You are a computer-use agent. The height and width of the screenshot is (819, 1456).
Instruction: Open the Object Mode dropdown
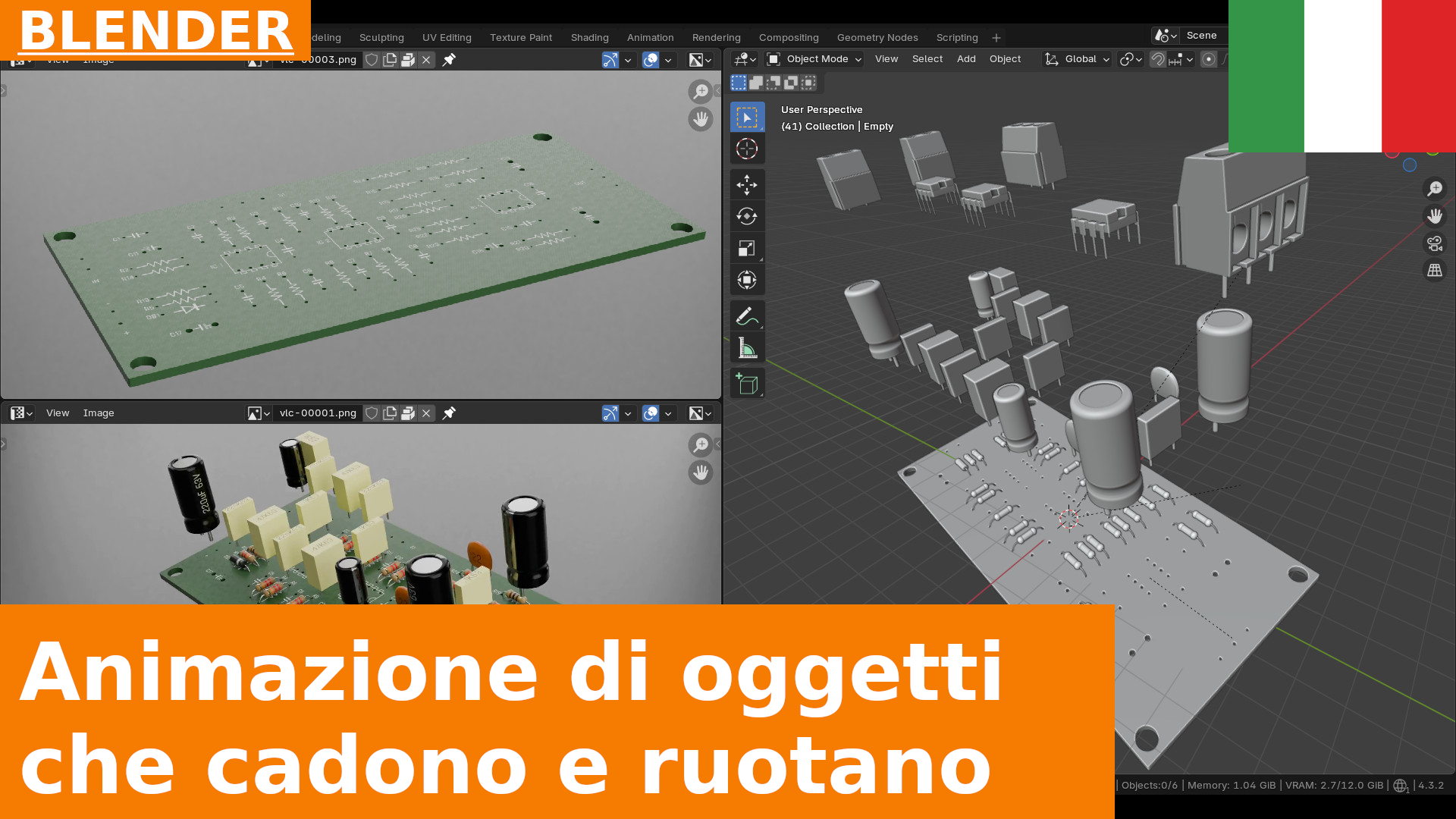click(x=814, y=59)
